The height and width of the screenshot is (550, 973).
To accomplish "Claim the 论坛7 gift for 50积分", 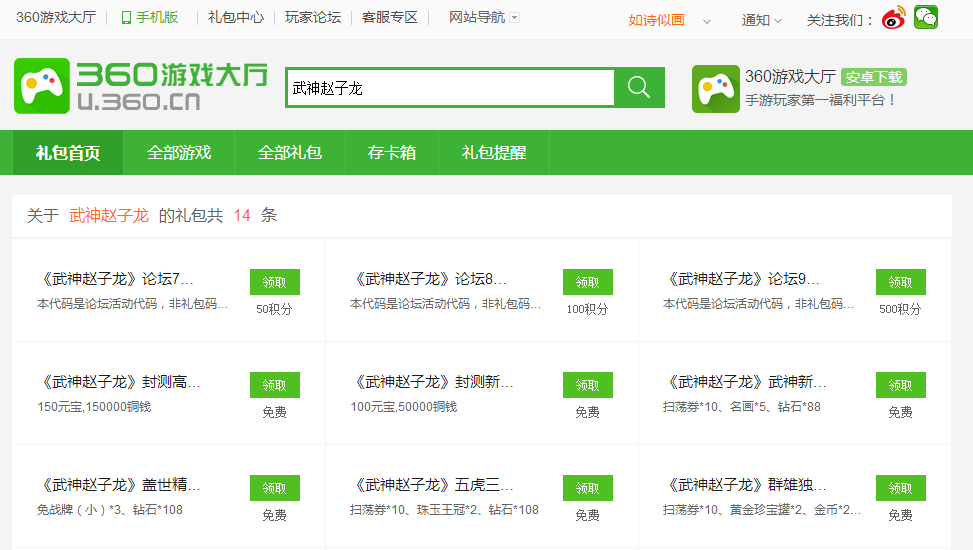I will click(275, 282).
